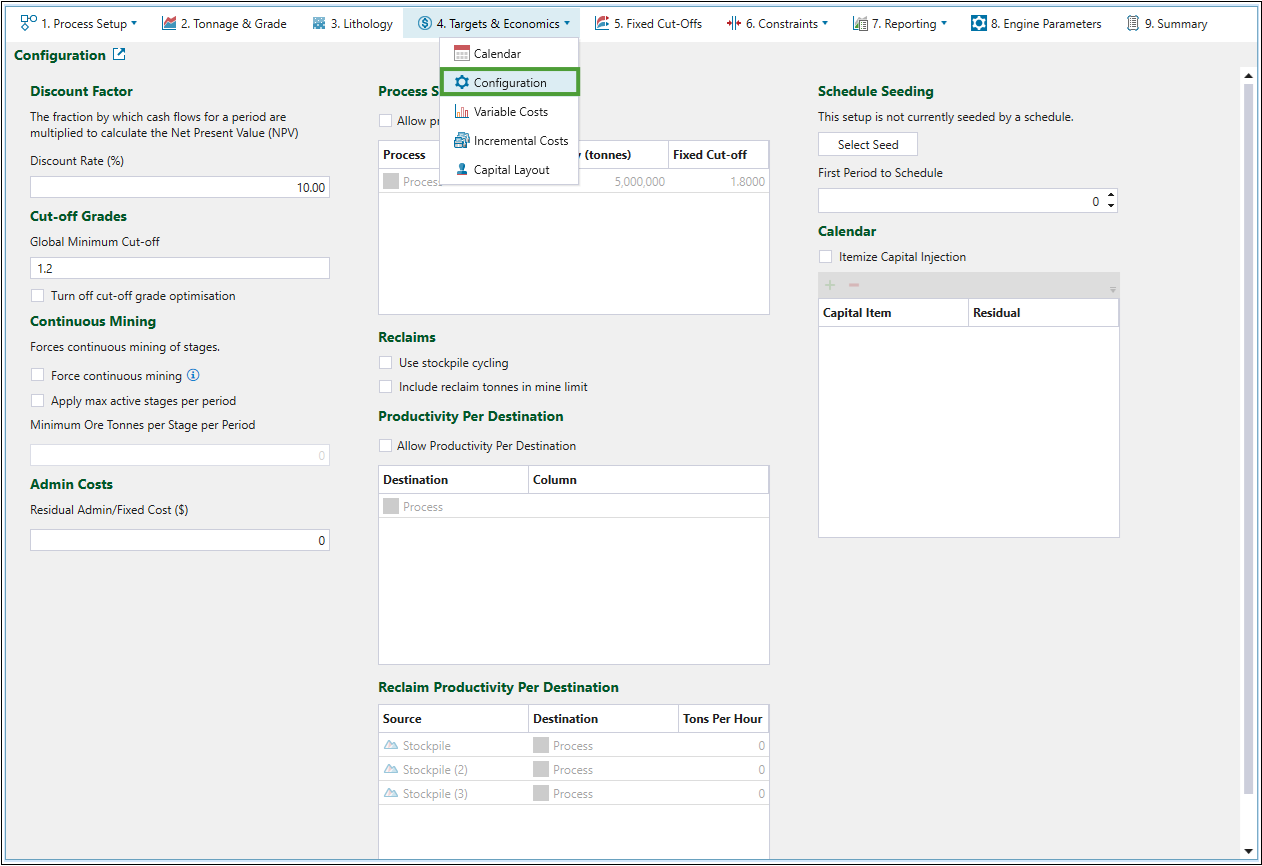Click the green plus icon above Capital Item
The height and width of the screenshot is (866, 1262).
tap(830, 285)
